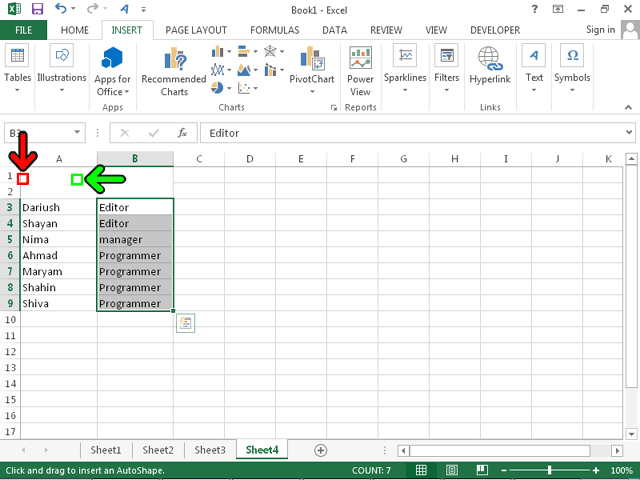Open the FORMULAS ribbon tab
This screenshot has width=640, height=480.
pos(274,30)
